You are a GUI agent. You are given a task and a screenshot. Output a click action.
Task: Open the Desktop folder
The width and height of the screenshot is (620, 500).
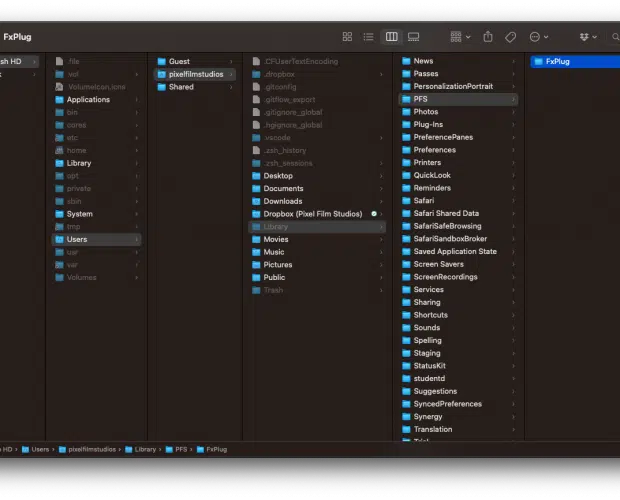pos(318,176)
